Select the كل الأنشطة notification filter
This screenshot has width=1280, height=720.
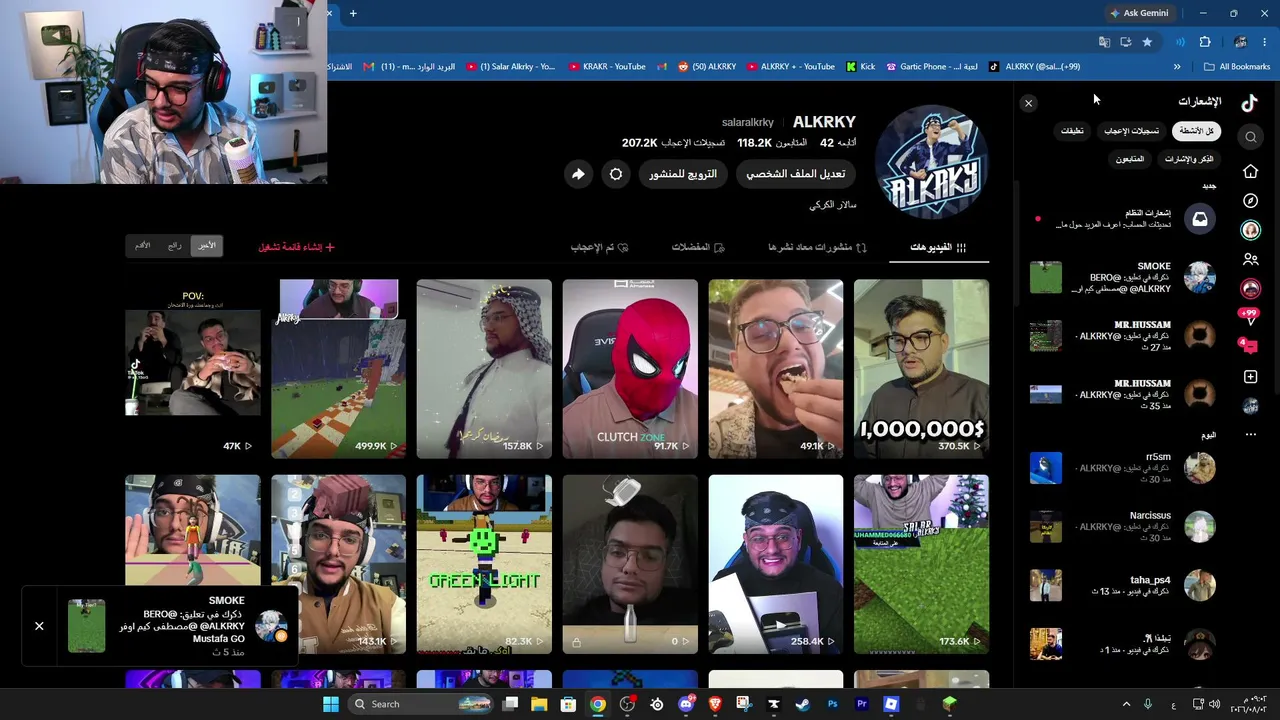[x=1196, y=131]
